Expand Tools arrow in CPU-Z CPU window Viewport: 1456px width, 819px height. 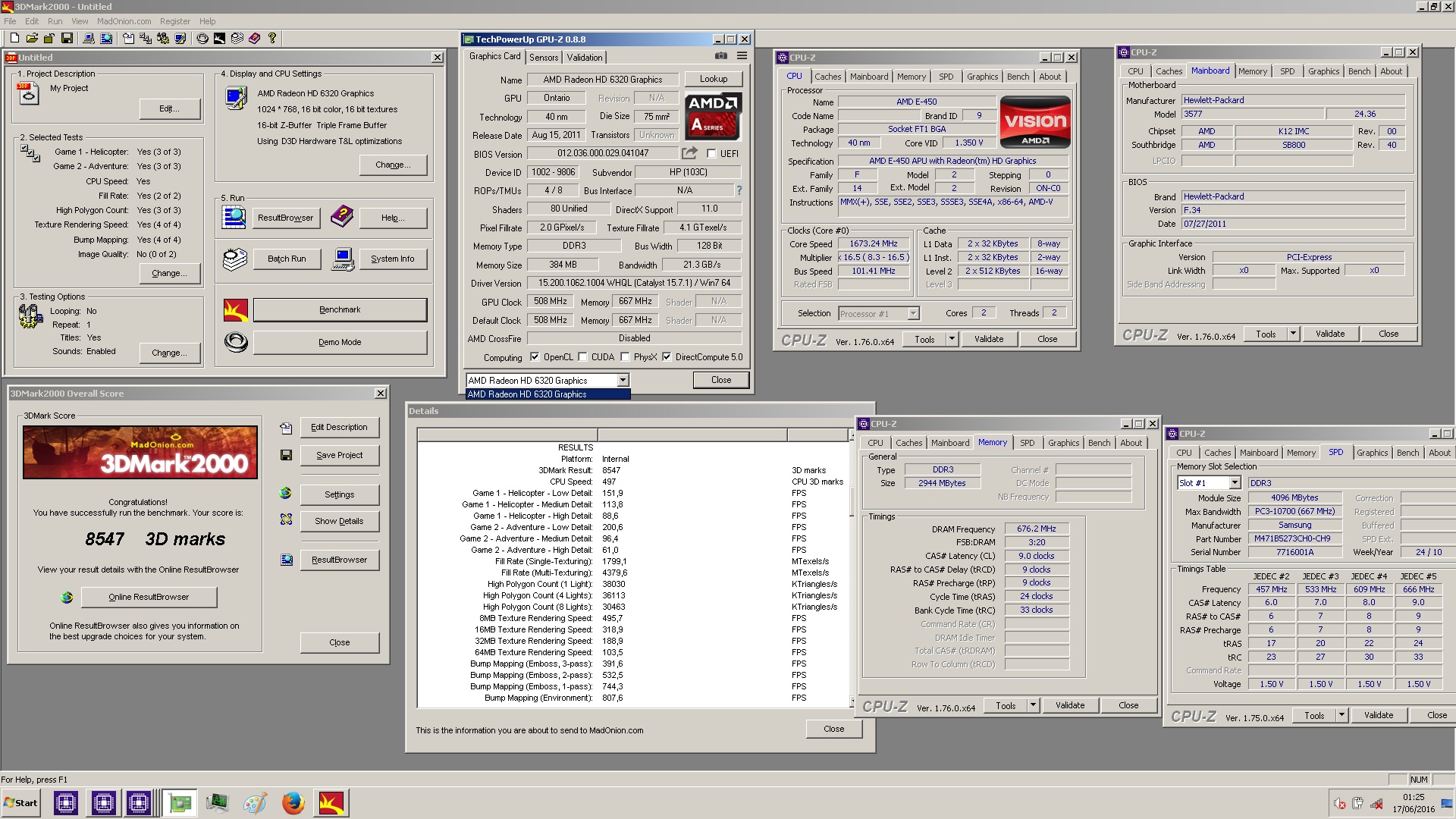coord(952,339)
